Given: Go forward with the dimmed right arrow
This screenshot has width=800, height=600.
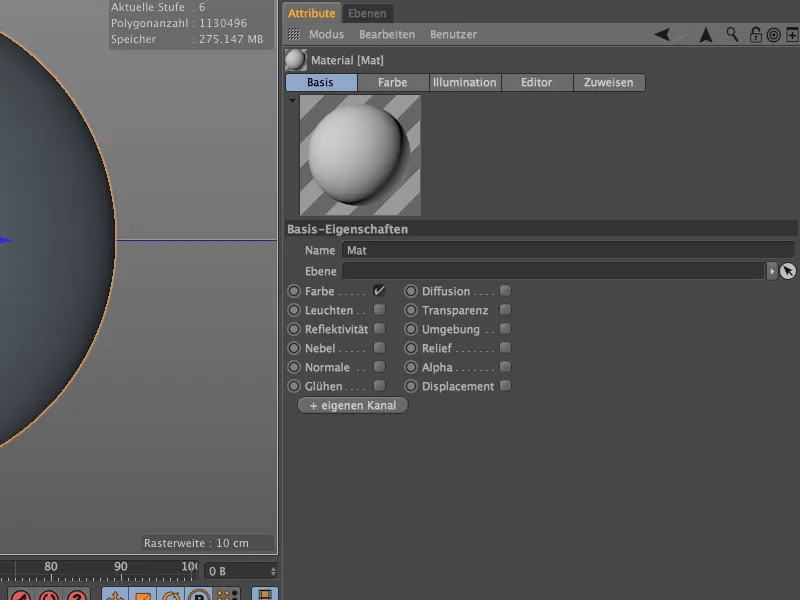Looking at the screenshot, I should 680,35.
